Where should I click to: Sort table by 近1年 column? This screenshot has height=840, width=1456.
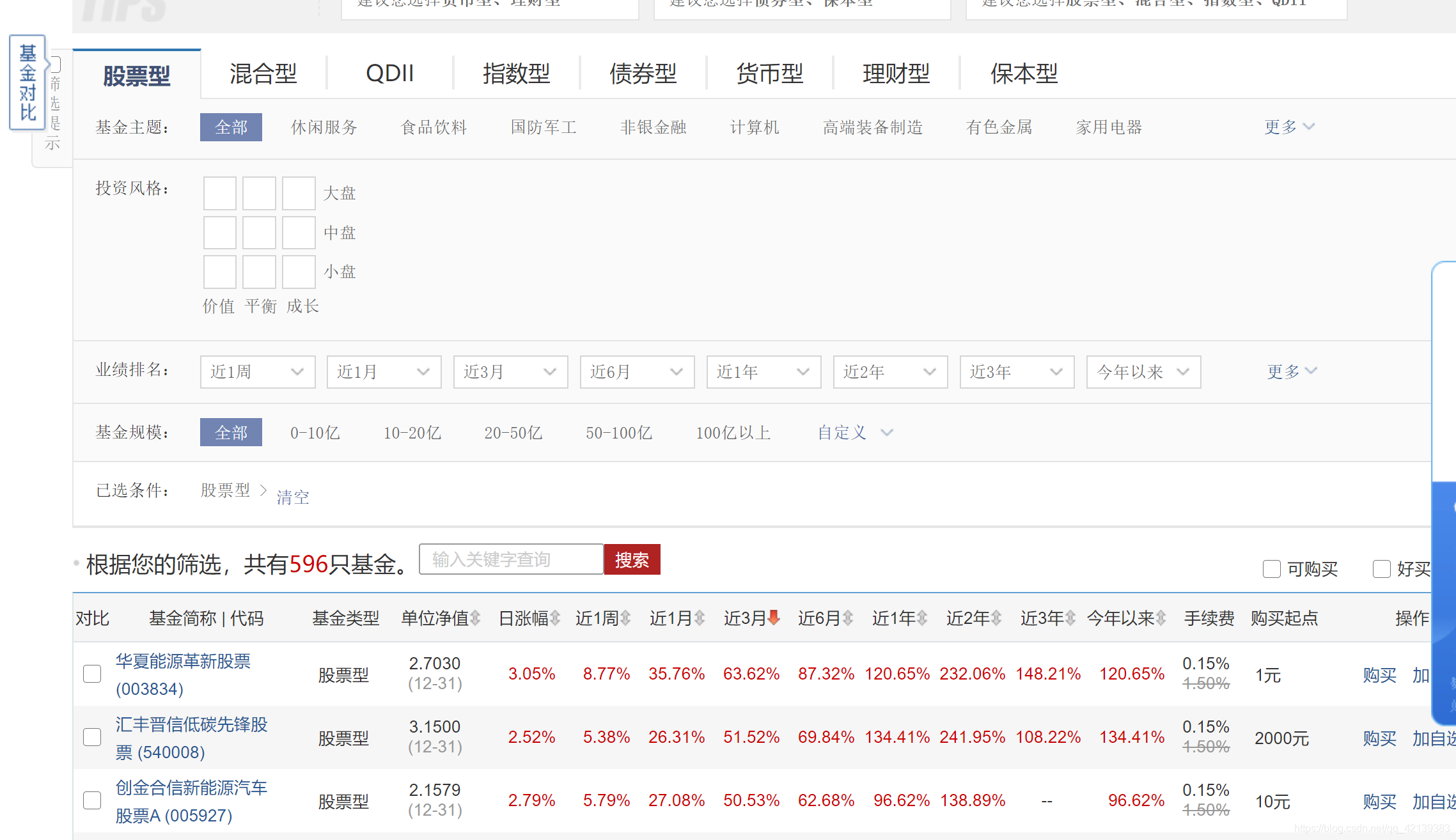pos(900,618)
